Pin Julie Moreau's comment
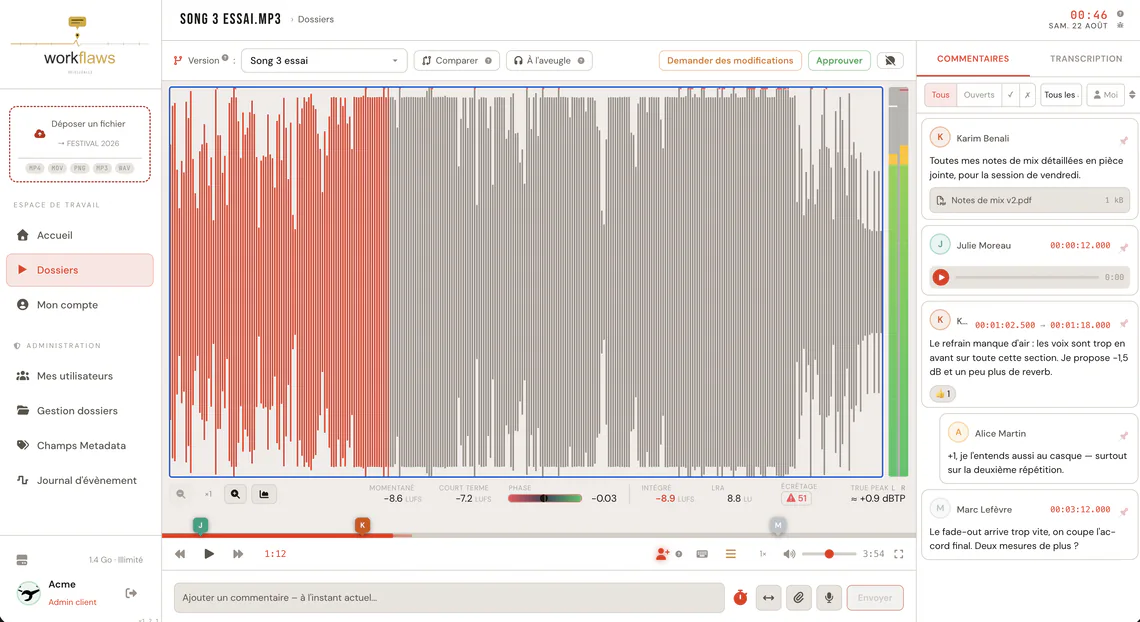Image resolution: width=1140 pixels, height=622 pixels. [1123, 248]
